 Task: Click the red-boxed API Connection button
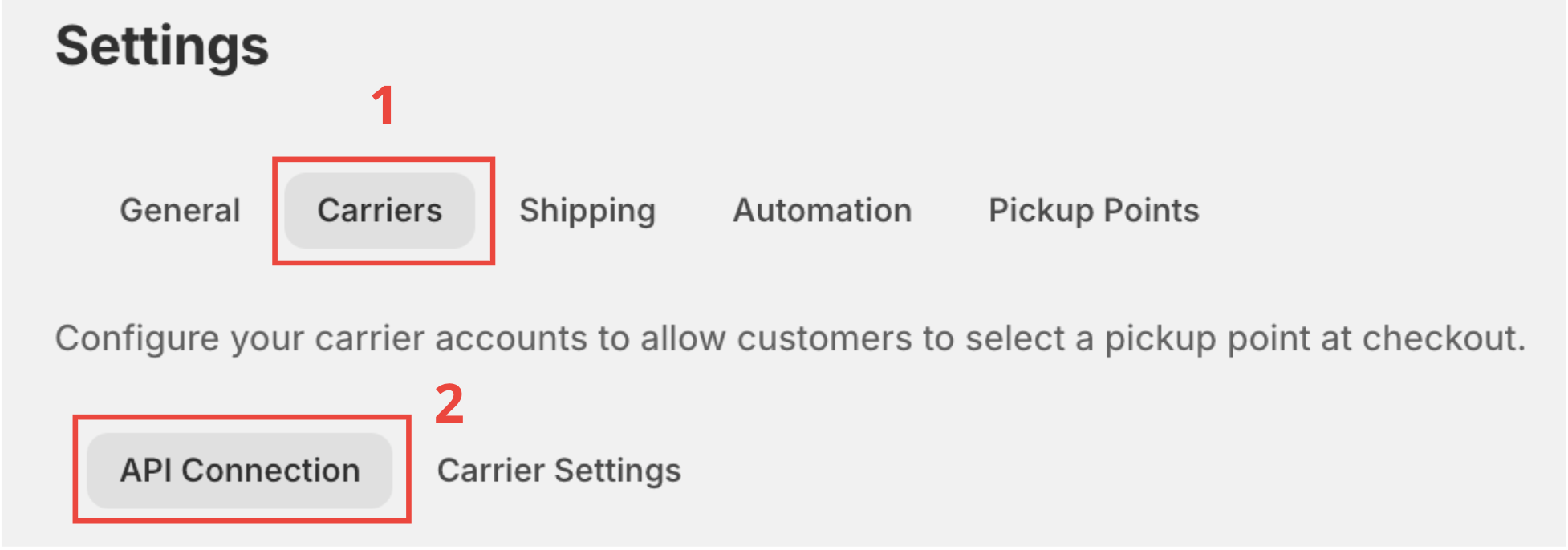pos(239,471)
